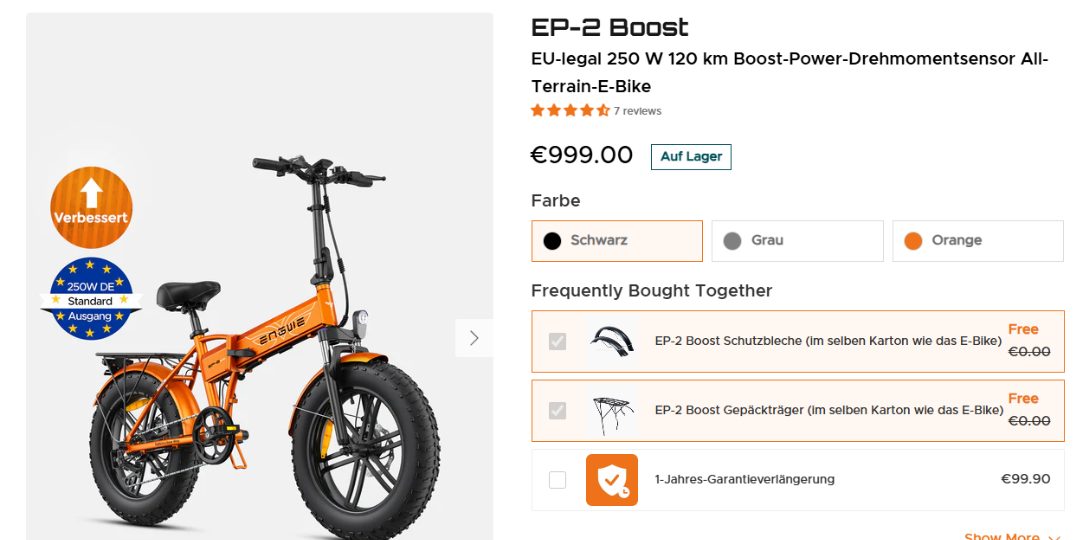This screenshot has height=540, width=1080.
Task: Click the Gepäckträger rack product icon
Action: 611,410
